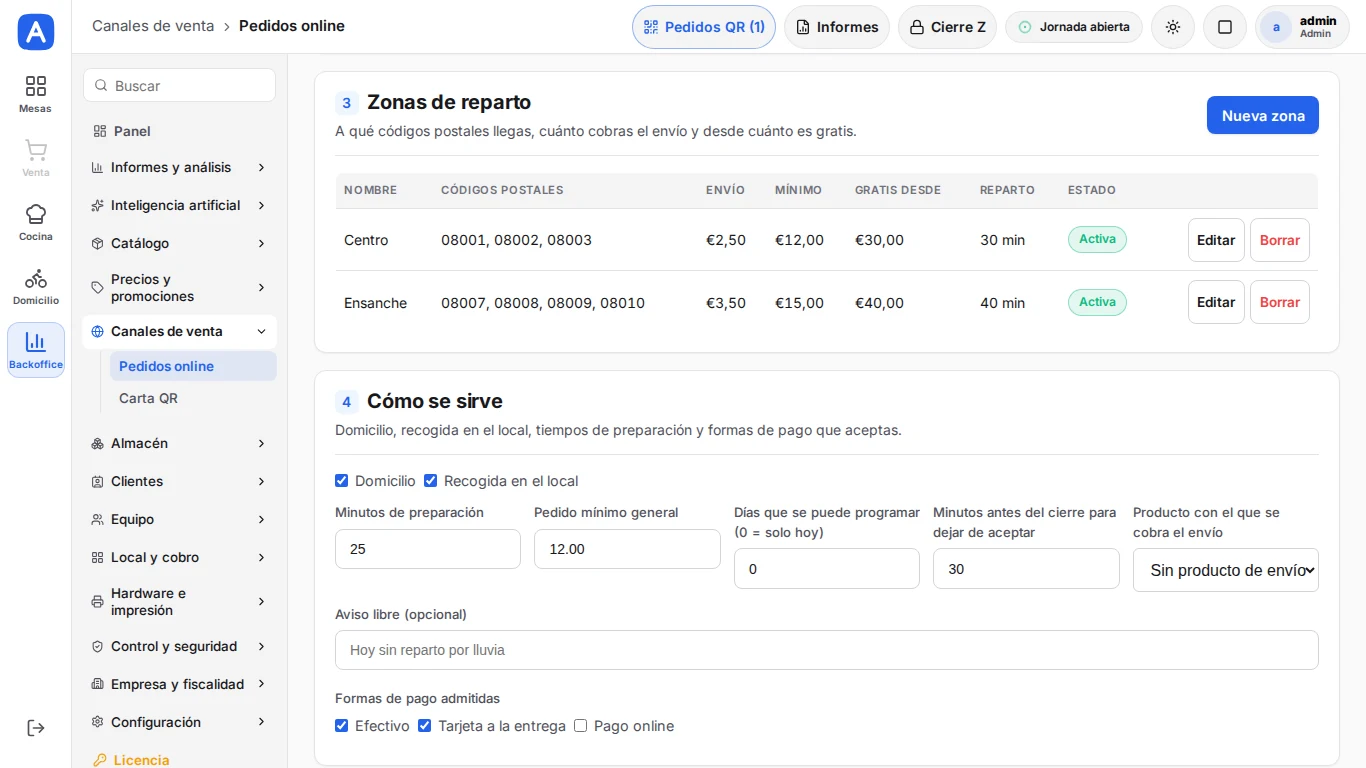
Task: Edit the Centro delivery zone
Action: point(1216,240)
